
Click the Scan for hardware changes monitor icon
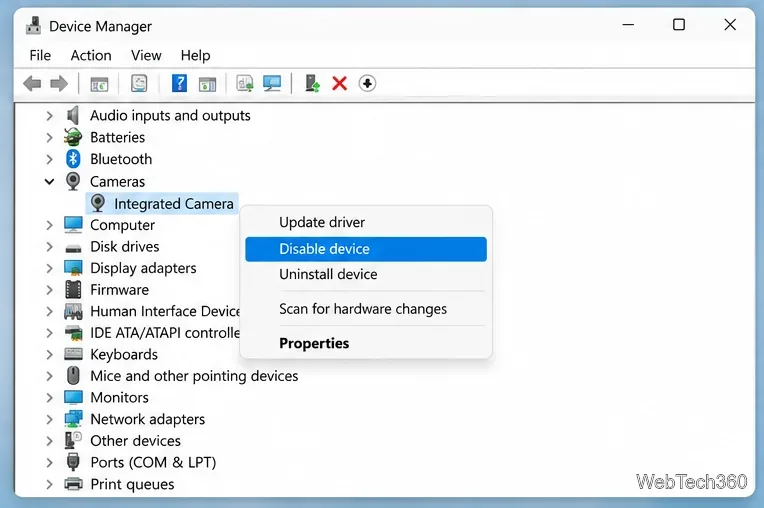pyautogui.click(x=272, y=83)
